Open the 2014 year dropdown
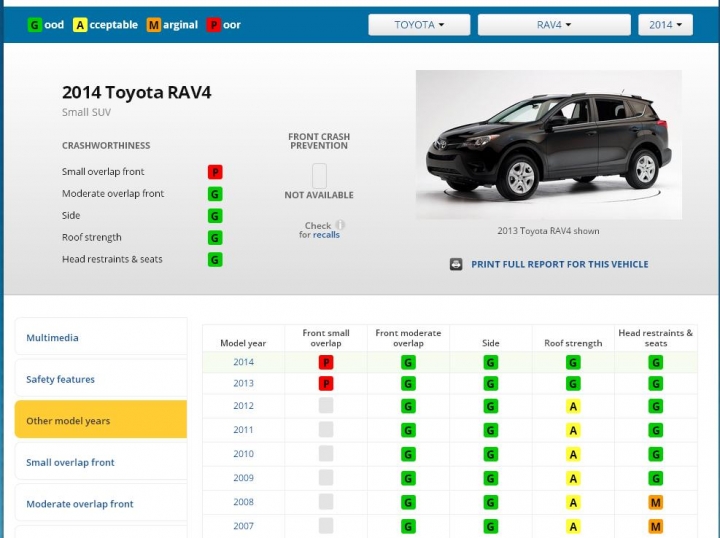Image resolution: width=720 pixels, height=538 pixels. click(x=665, y=25)
